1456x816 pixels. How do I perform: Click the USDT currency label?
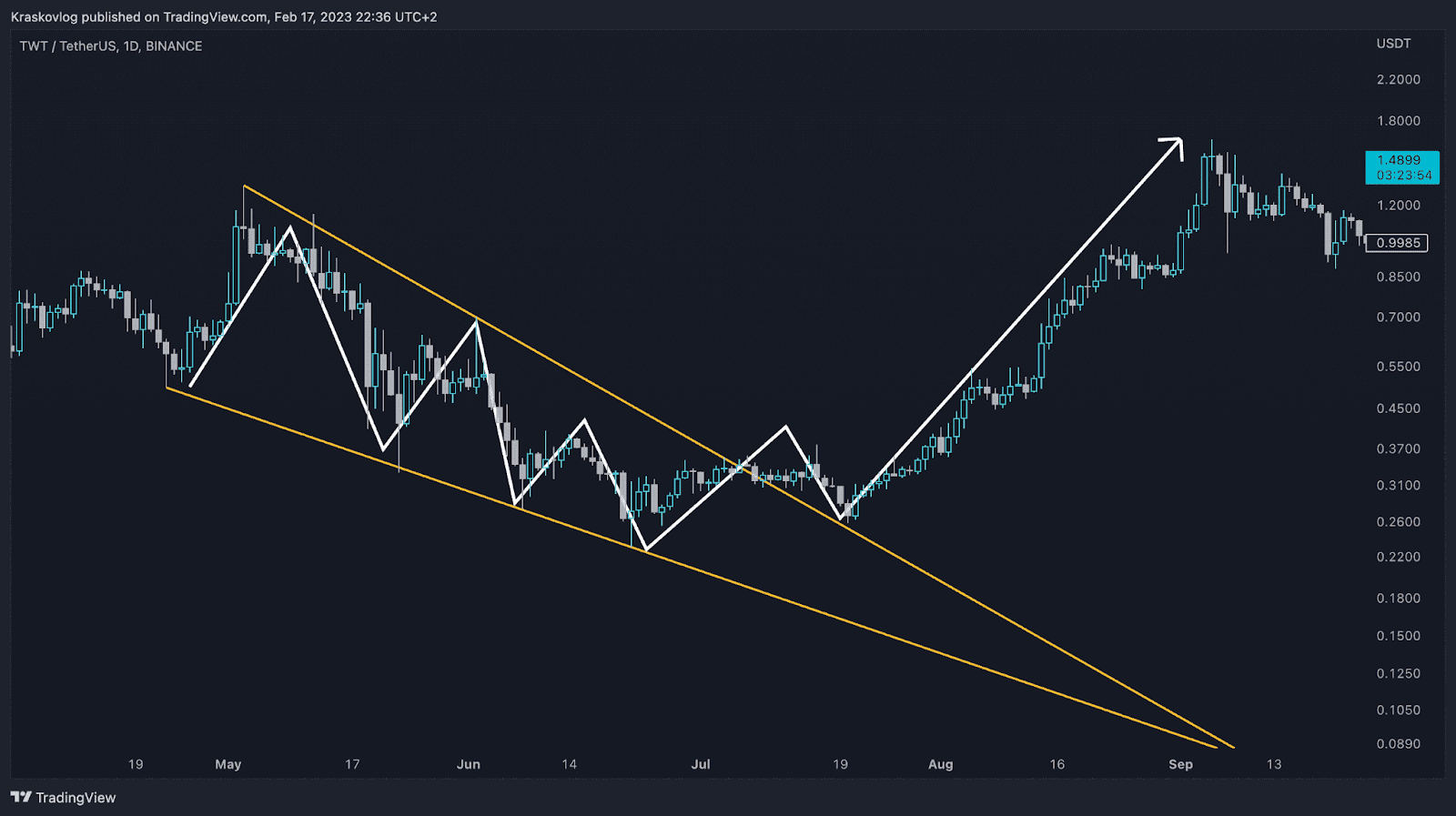pos(1393,44)
